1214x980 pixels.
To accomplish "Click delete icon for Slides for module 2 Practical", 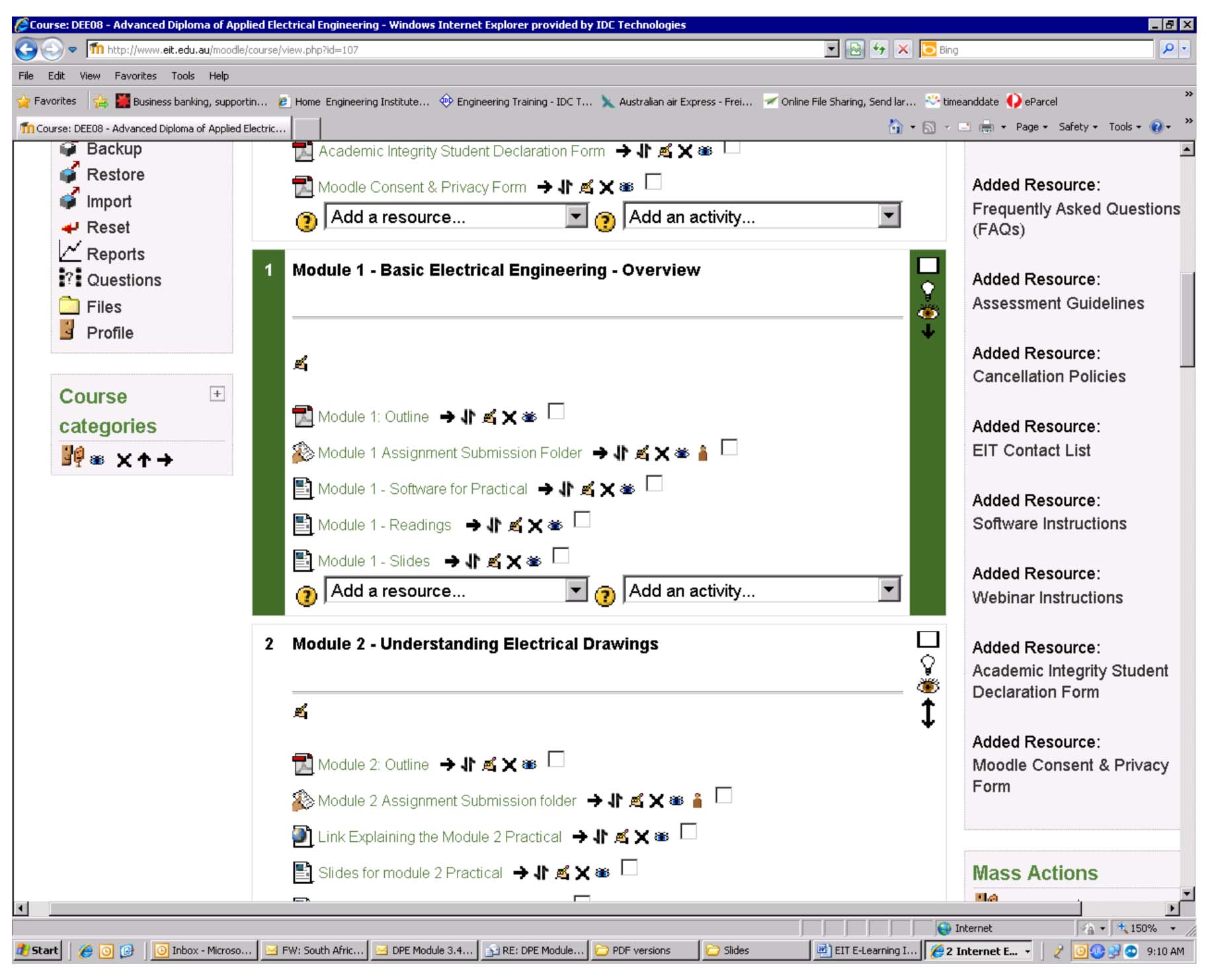I will coord(583,874).
